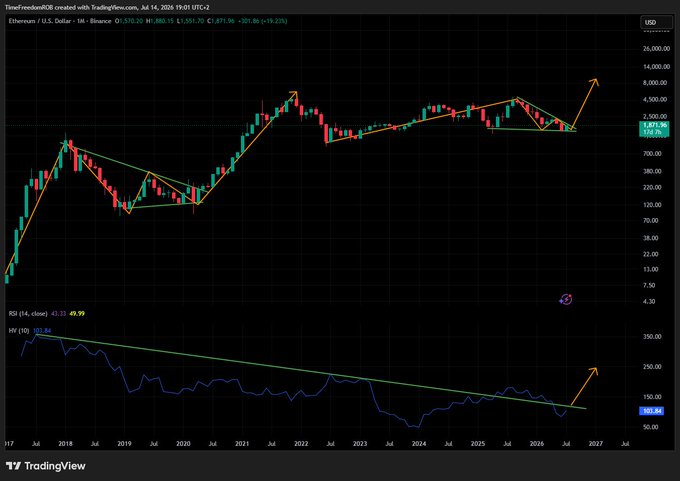Click the 8,000.00 price axis label
680x481 pixels.
(x=655, y=82)
